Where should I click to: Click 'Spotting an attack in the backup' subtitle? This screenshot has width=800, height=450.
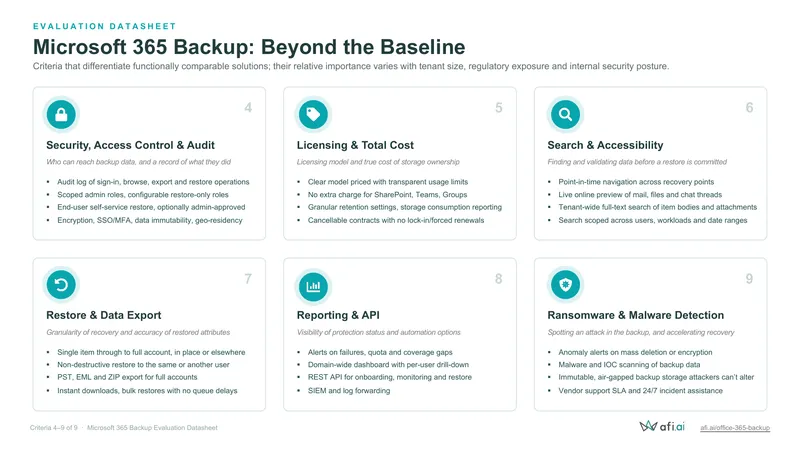click(x=641, y=332)
